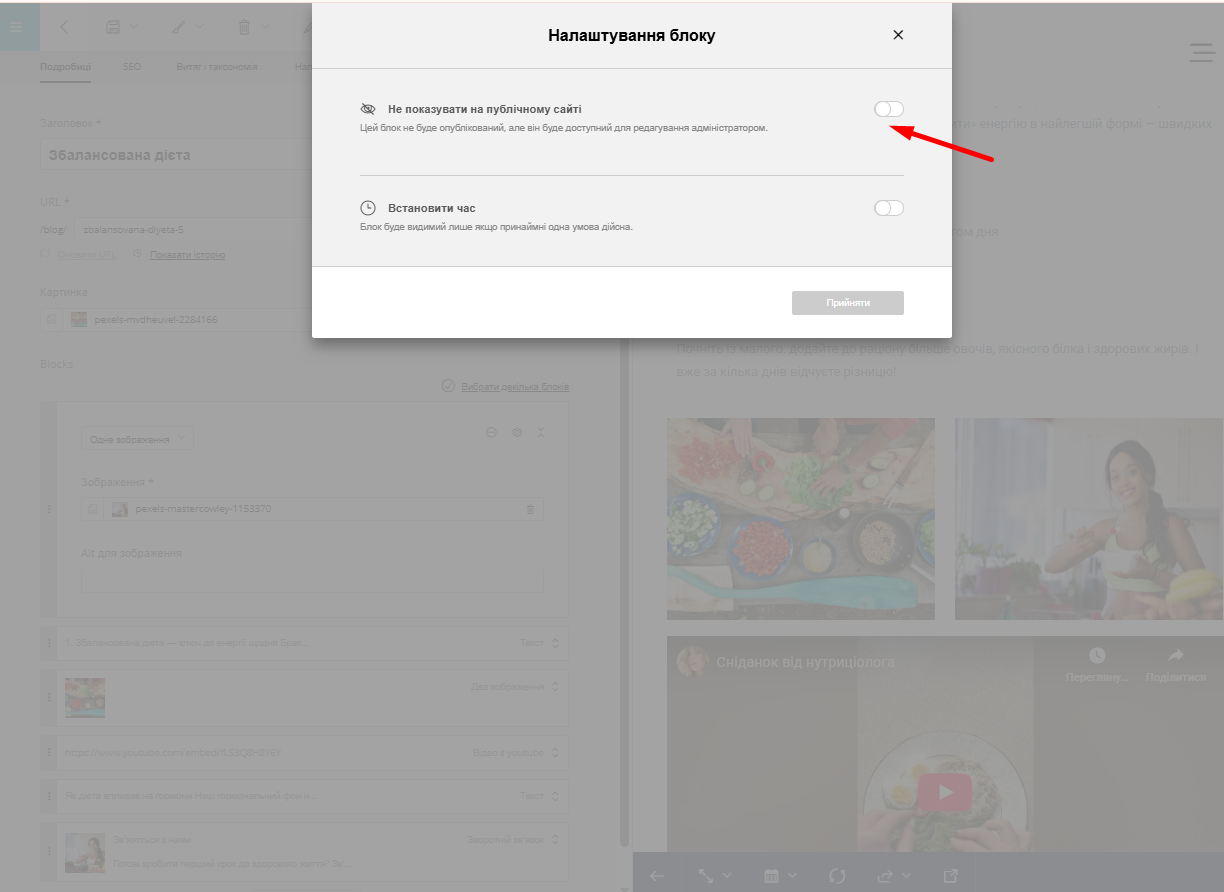Open preview in new window icon
Image resolution: width=1224 pixels, height=892 pixels.
pyautogui.click(x=950, y=876)
